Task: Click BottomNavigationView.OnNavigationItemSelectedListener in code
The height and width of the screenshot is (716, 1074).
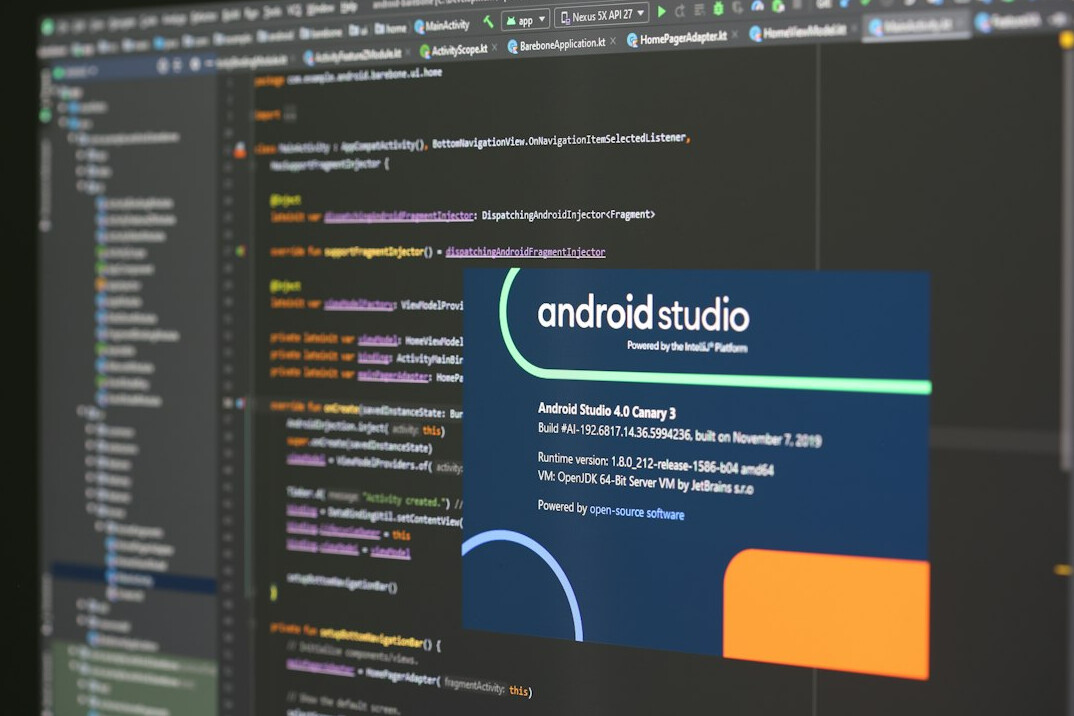Action: tap(558, 140)
